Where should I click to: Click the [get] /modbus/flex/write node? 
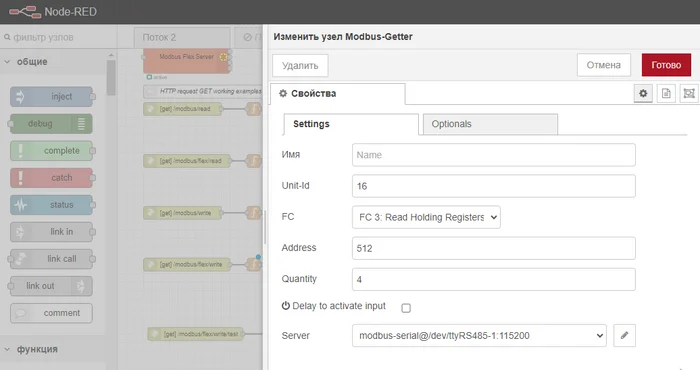coord(187,264)
